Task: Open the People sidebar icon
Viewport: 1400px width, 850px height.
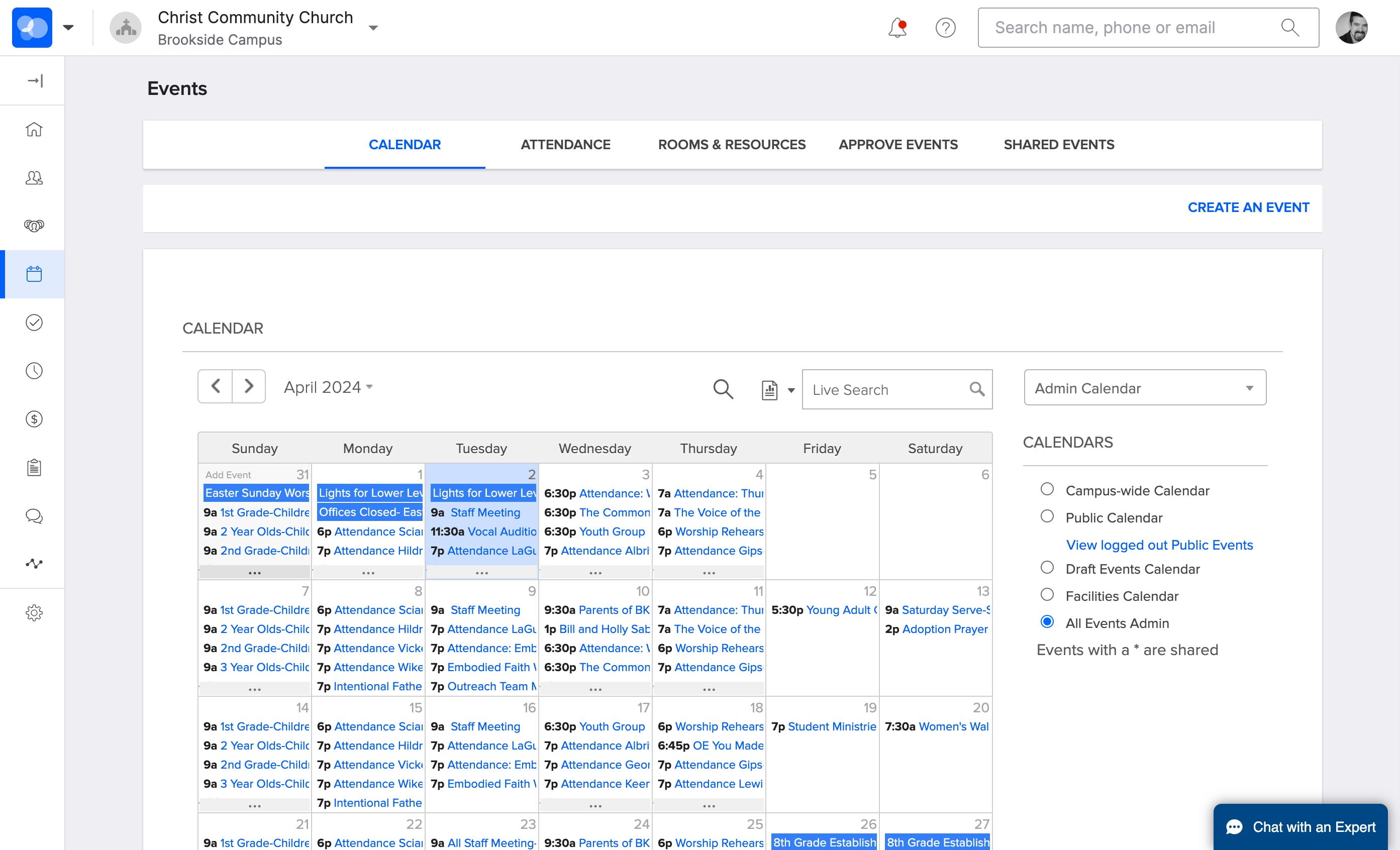Action: 34,178
